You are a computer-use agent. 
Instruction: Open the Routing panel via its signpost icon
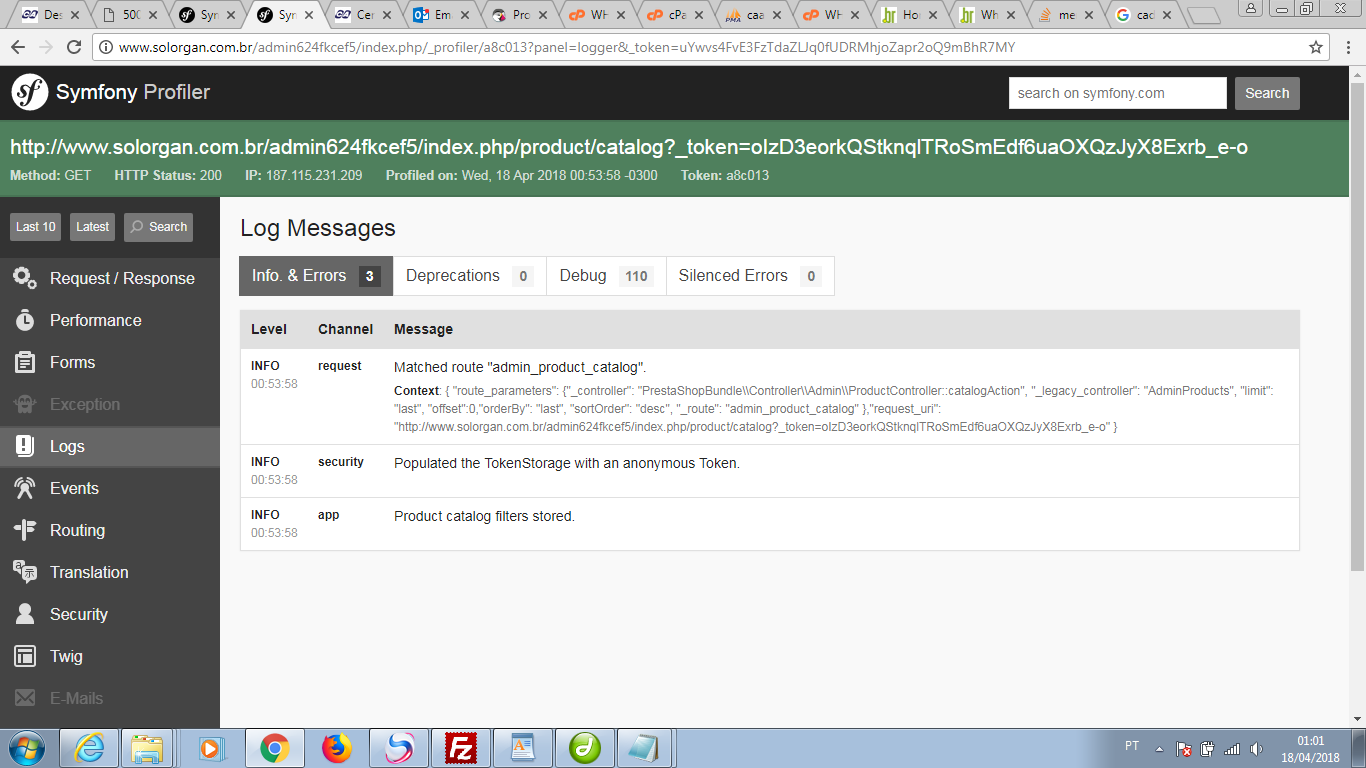25,530
